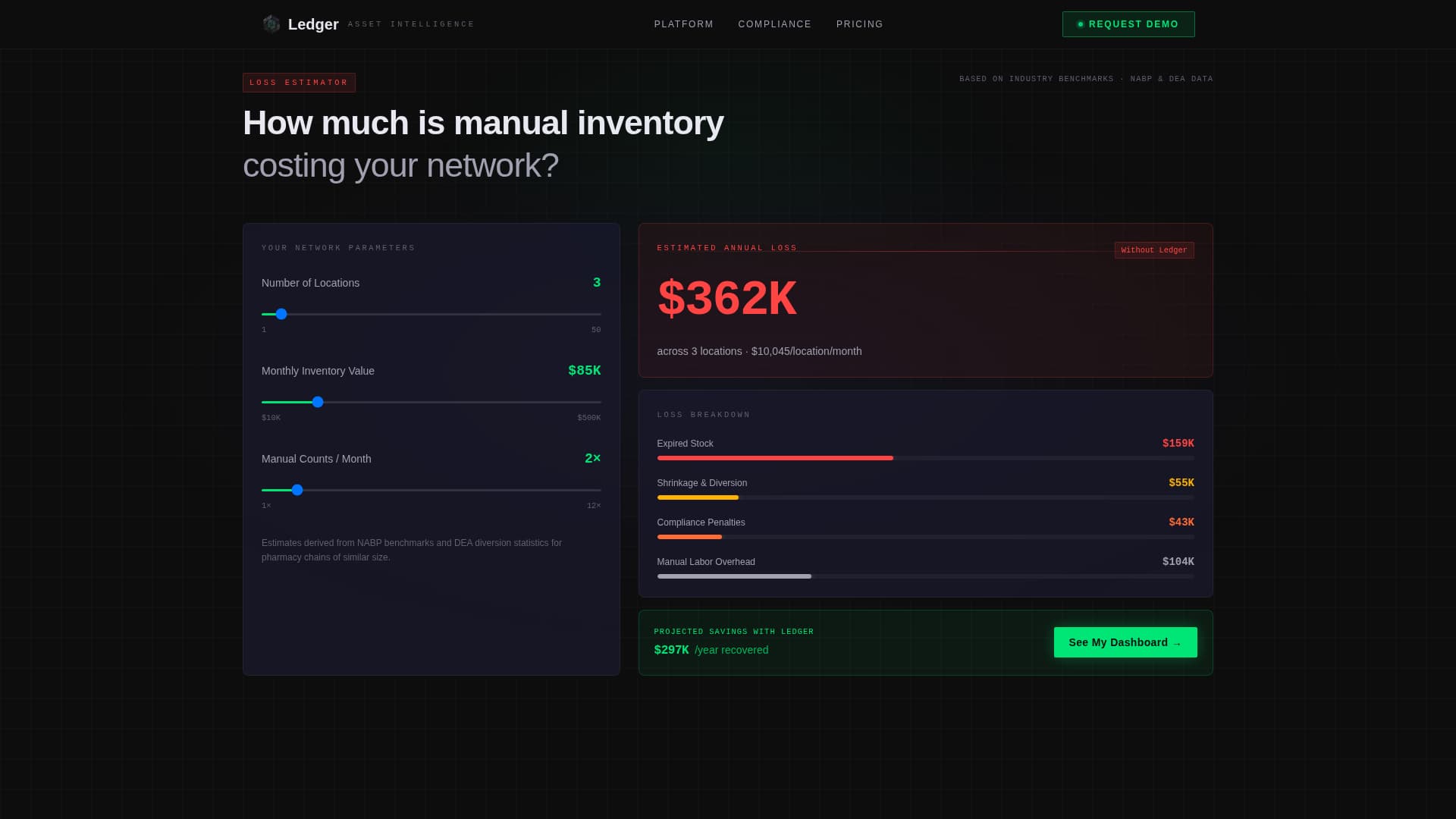Click the Compliance Penalties label
Screen dimensions: 1456x819
pos(701,522)
